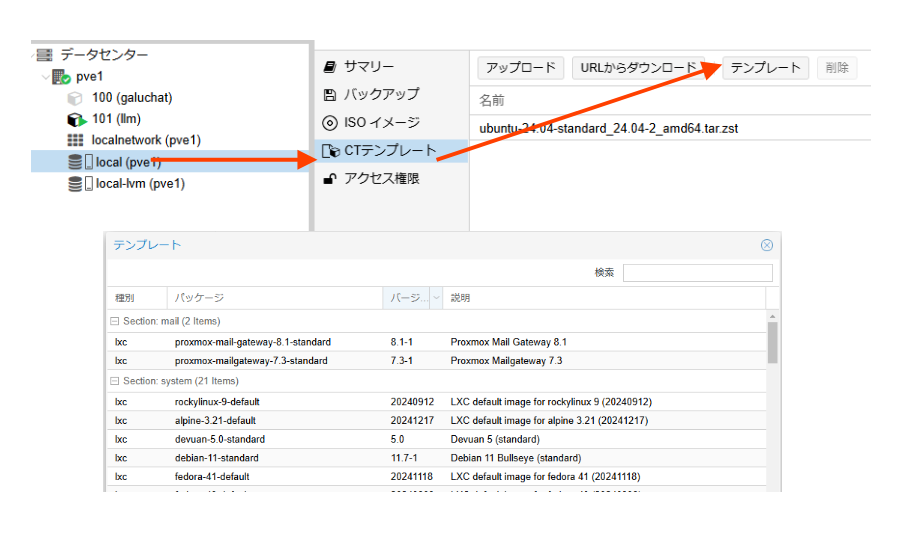Click version 8.1-1 cell
The width and height of the screenshot is (916, 536).
pyautogui.click(x=402, y=342)
